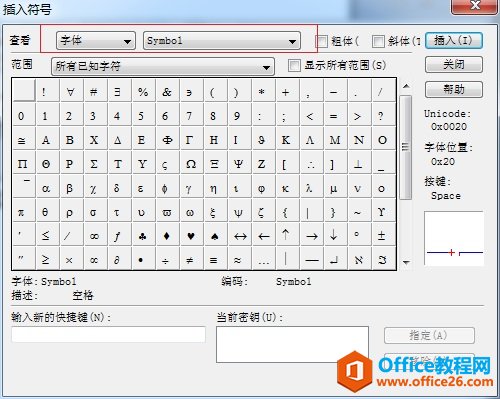This screenshot has height=399, width=500.
Task: Click scrollbar down arrow of symbol grid
Action: coord(406,263)
